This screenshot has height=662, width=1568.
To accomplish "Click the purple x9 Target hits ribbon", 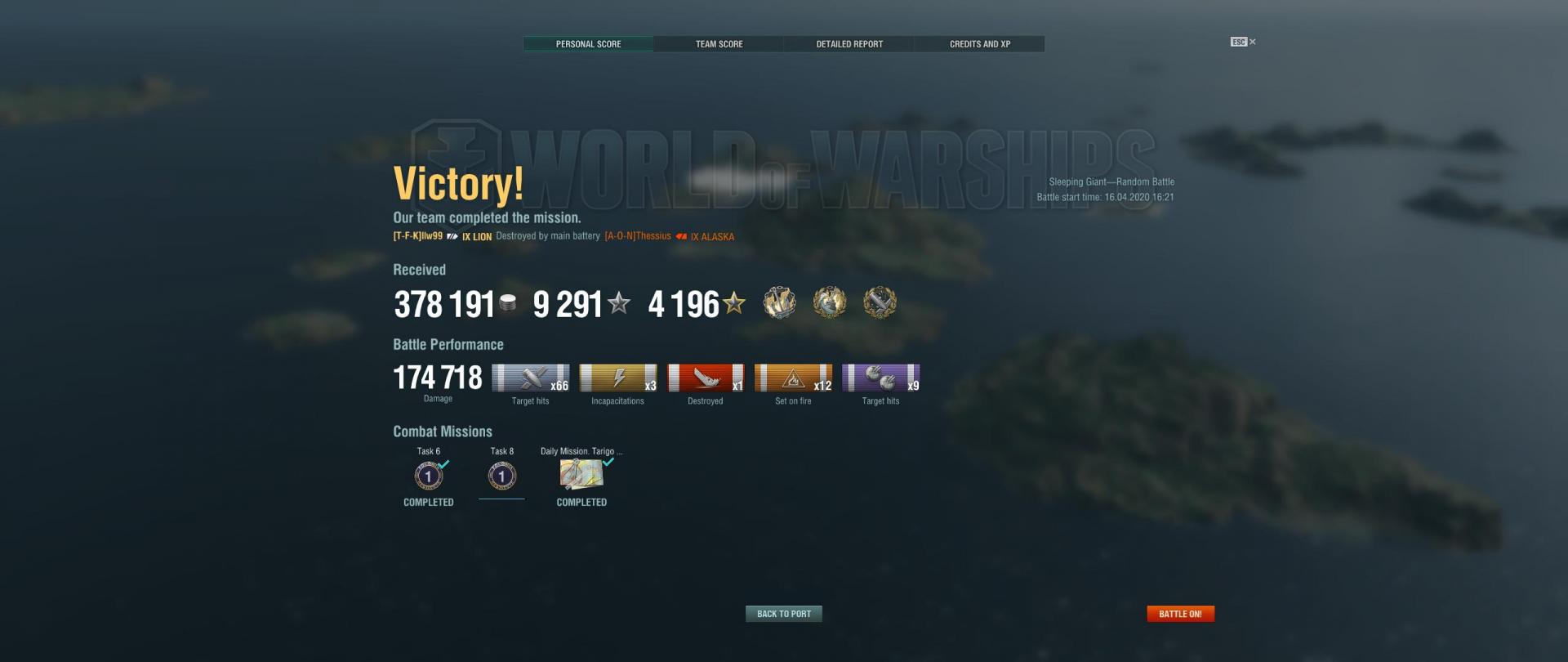I will pyautogui.click(x=881, y=378).
